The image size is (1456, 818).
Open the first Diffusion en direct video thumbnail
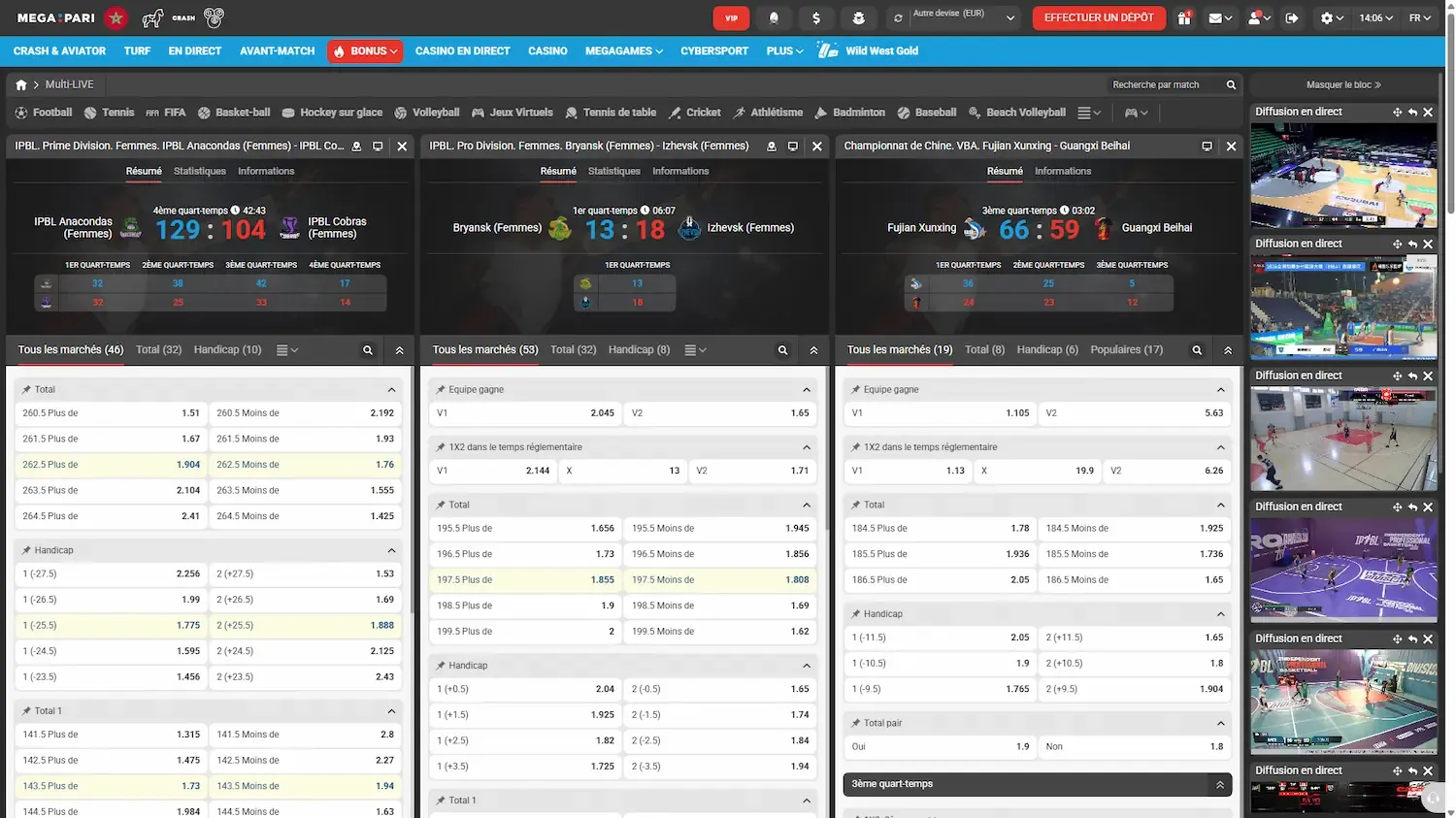pos(1343,176)
